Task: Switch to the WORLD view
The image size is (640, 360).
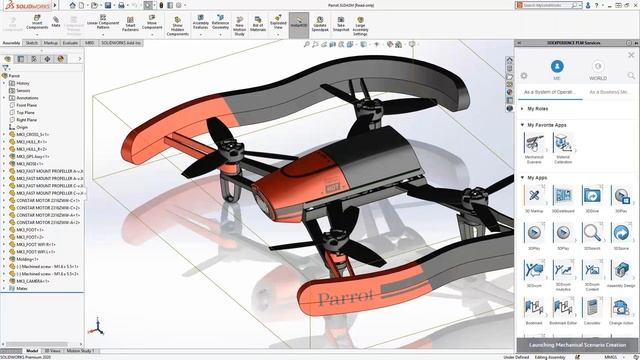Action: pos(598,70)
